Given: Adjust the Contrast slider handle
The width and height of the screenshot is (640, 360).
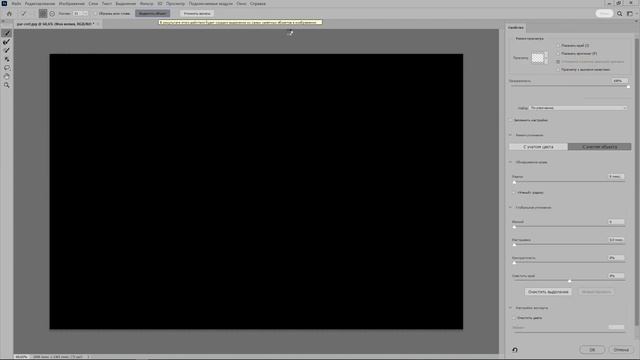Looking at the screenshot, I should (514, 263).
